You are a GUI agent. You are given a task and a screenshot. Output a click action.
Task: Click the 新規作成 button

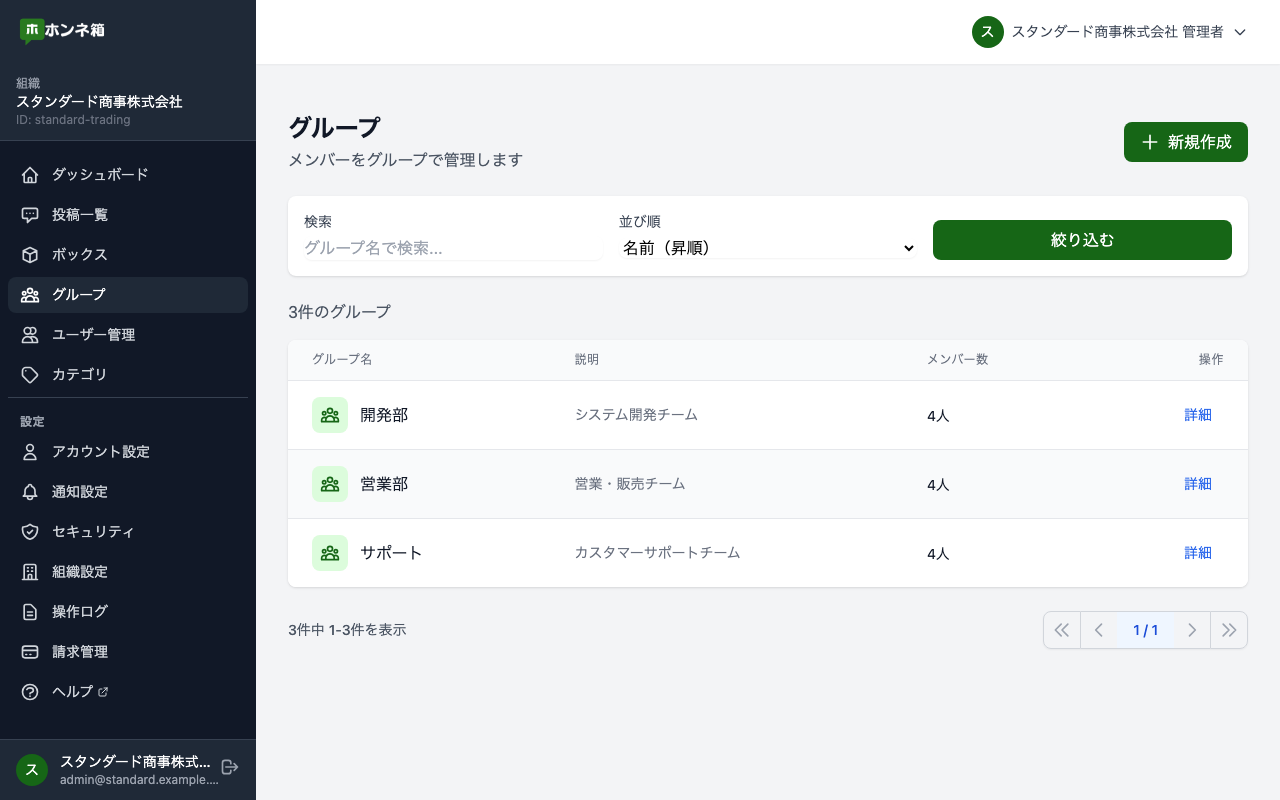[x=1185, y=142]
